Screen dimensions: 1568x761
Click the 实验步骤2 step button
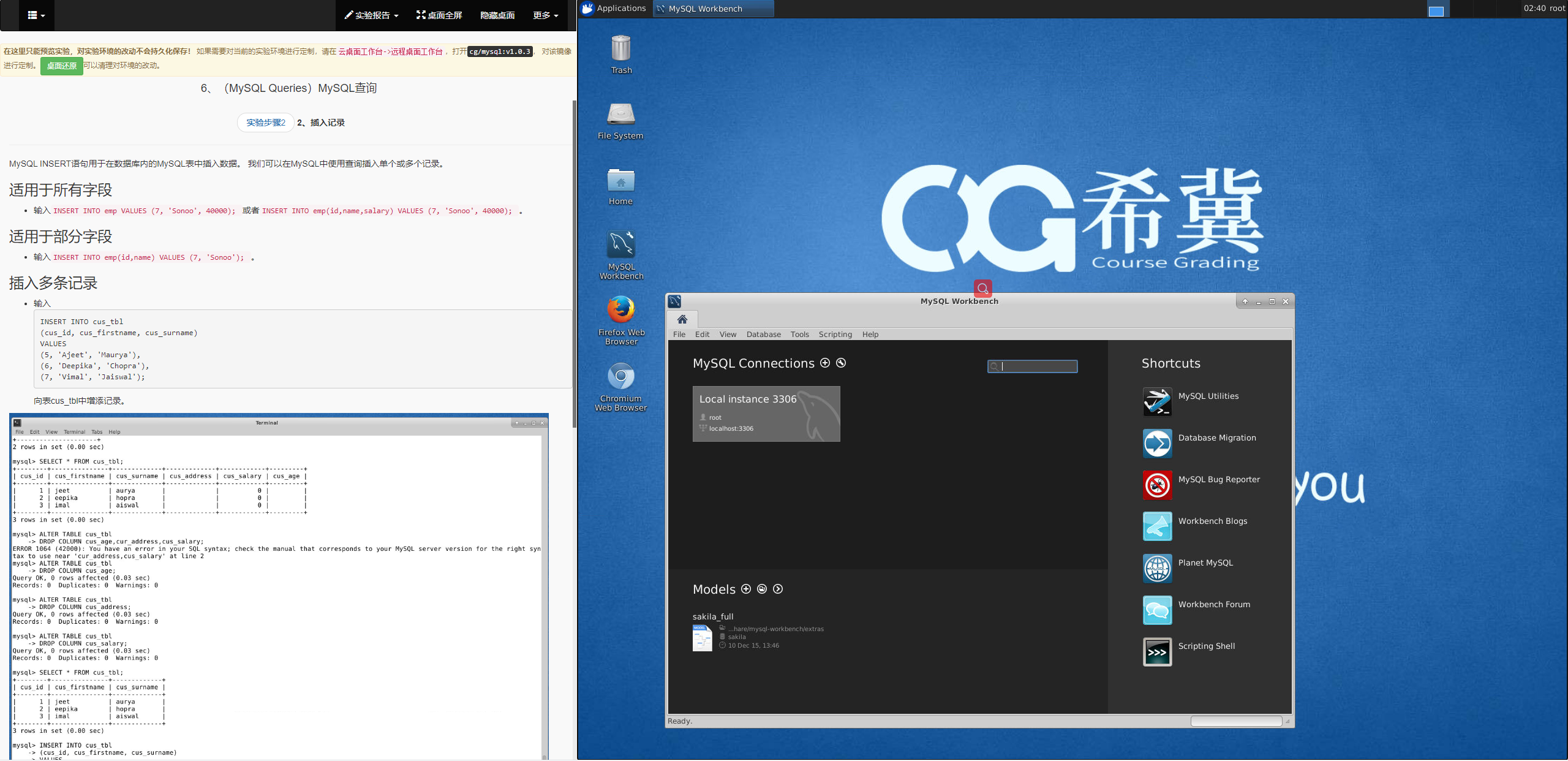pyautogui.click(x=266, y=123)
